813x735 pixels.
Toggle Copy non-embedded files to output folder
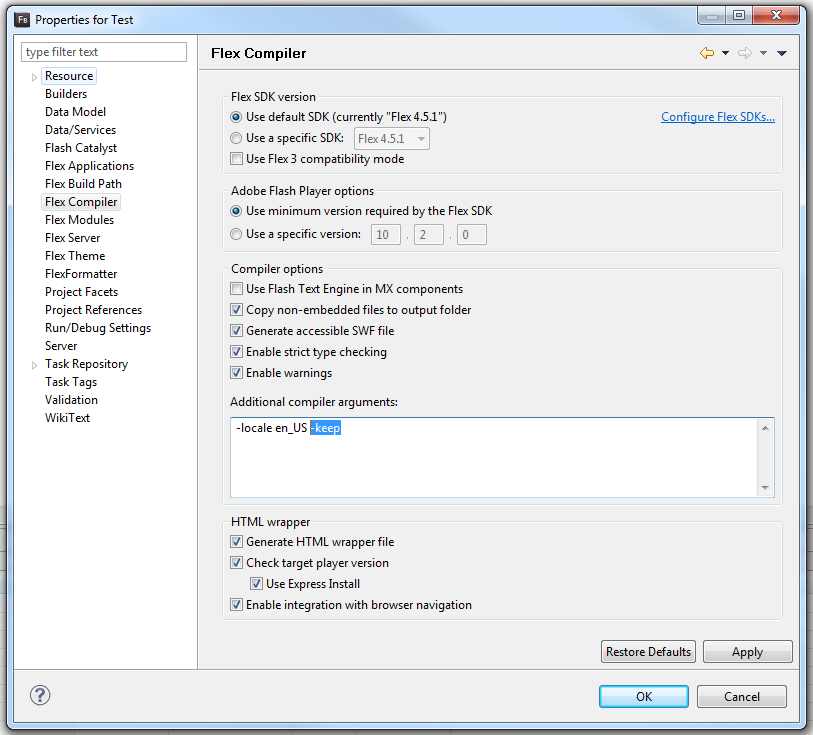coord(236,309)
